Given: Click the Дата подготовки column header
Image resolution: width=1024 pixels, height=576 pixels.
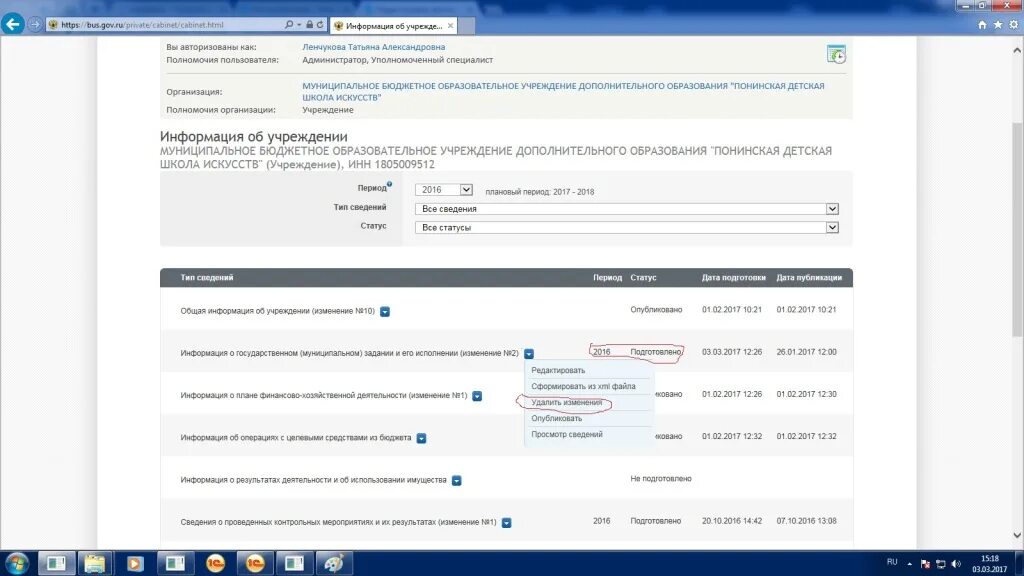Looking at the screenshot, I should 733,278.
